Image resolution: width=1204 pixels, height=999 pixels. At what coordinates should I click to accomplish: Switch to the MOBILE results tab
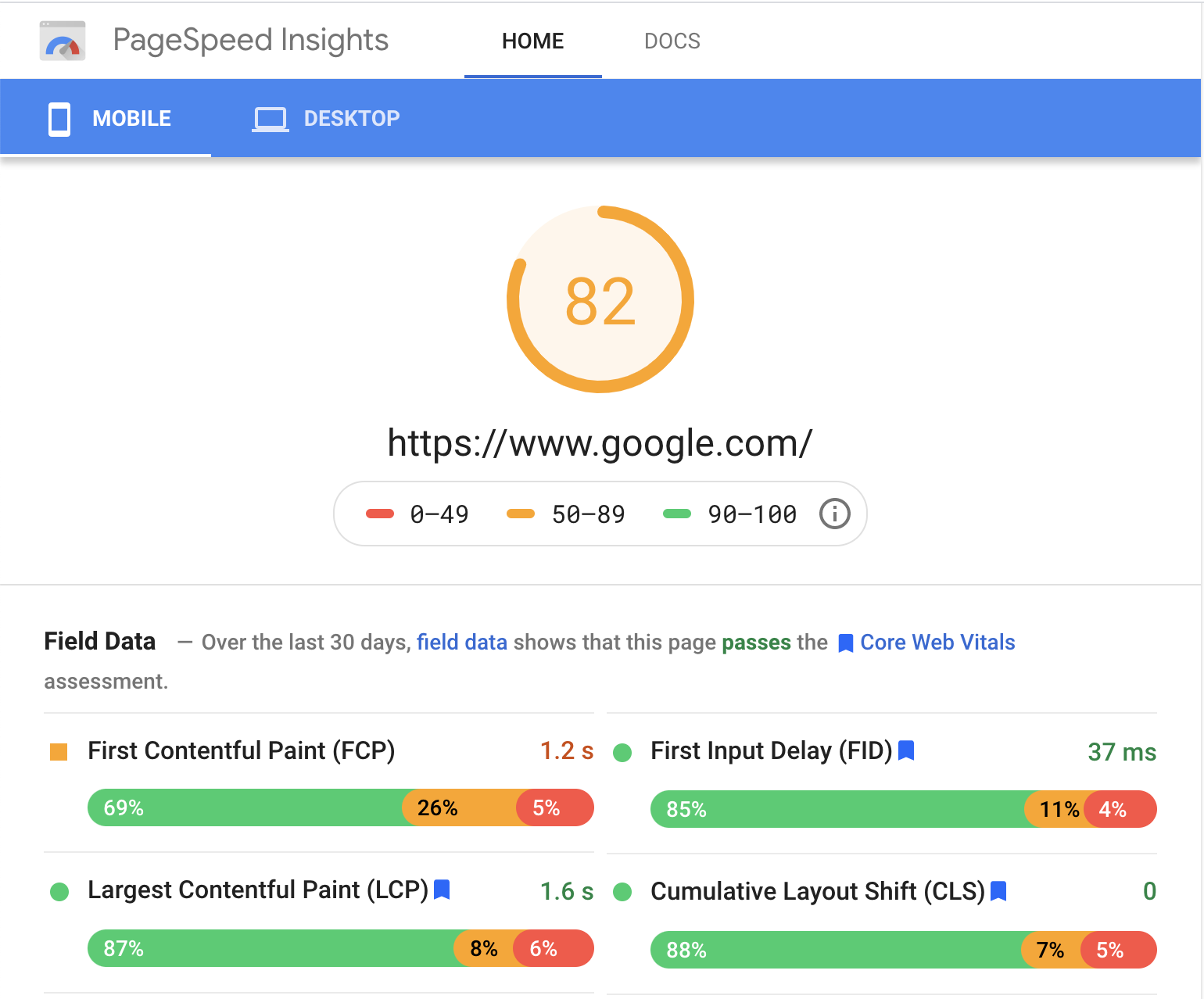click(131, 118)
